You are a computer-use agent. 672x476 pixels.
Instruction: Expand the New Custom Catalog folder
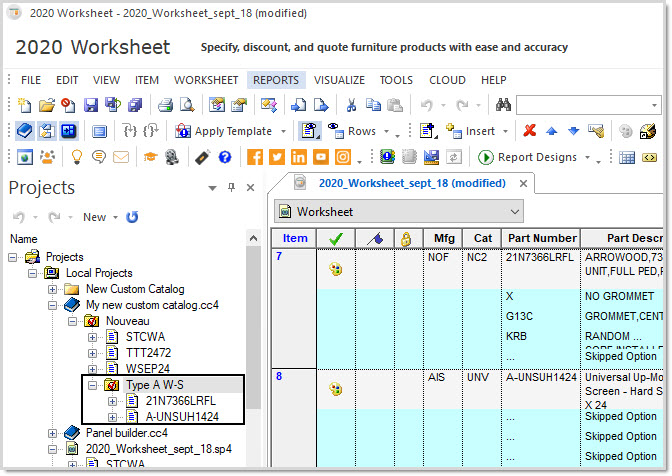[52, 289]
